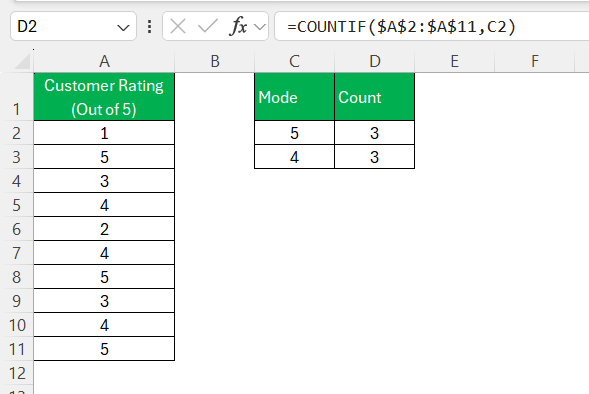Viewport: 589px width, 394px height.
Task: Select row 1 header
Action: (x=17, y=97)
